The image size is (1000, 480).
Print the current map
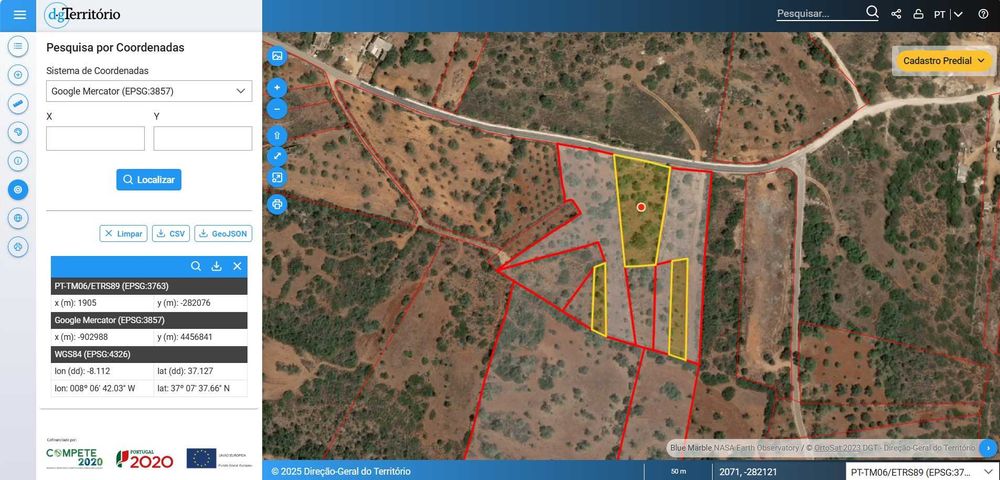[x=277, y=205]
